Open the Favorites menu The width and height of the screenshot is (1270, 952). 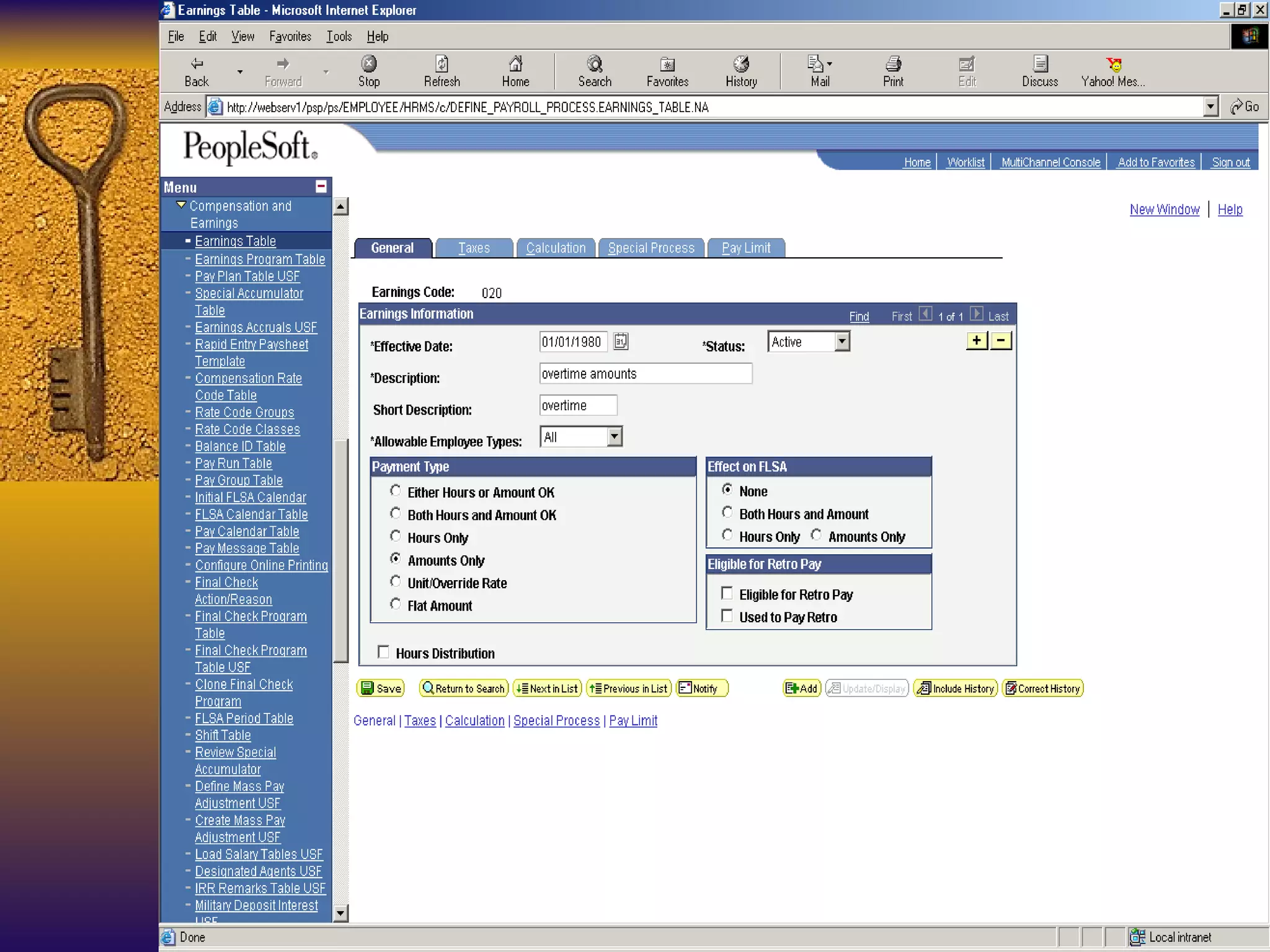(290, 37)
